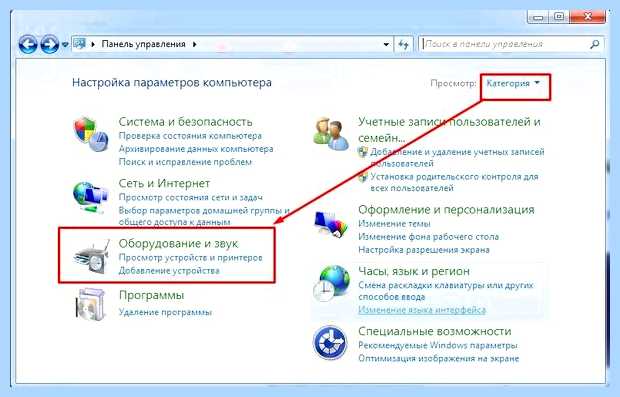Expand the arrow after 'Панель управления' breadcrumb
Screen dimensions: 620x397
click(195, 44)
